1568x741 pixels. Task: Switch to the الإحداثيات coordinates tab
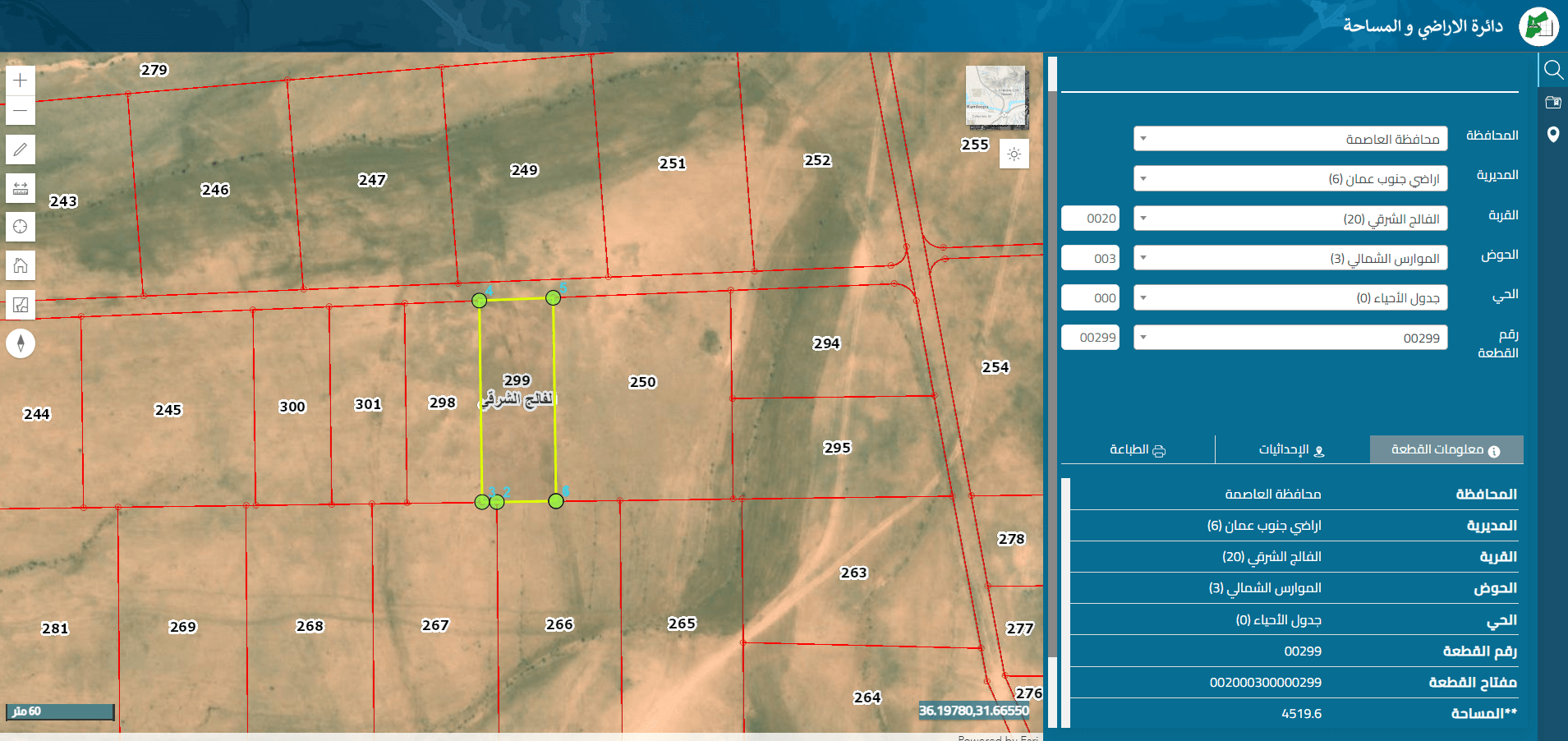(x=1292, y=449)
